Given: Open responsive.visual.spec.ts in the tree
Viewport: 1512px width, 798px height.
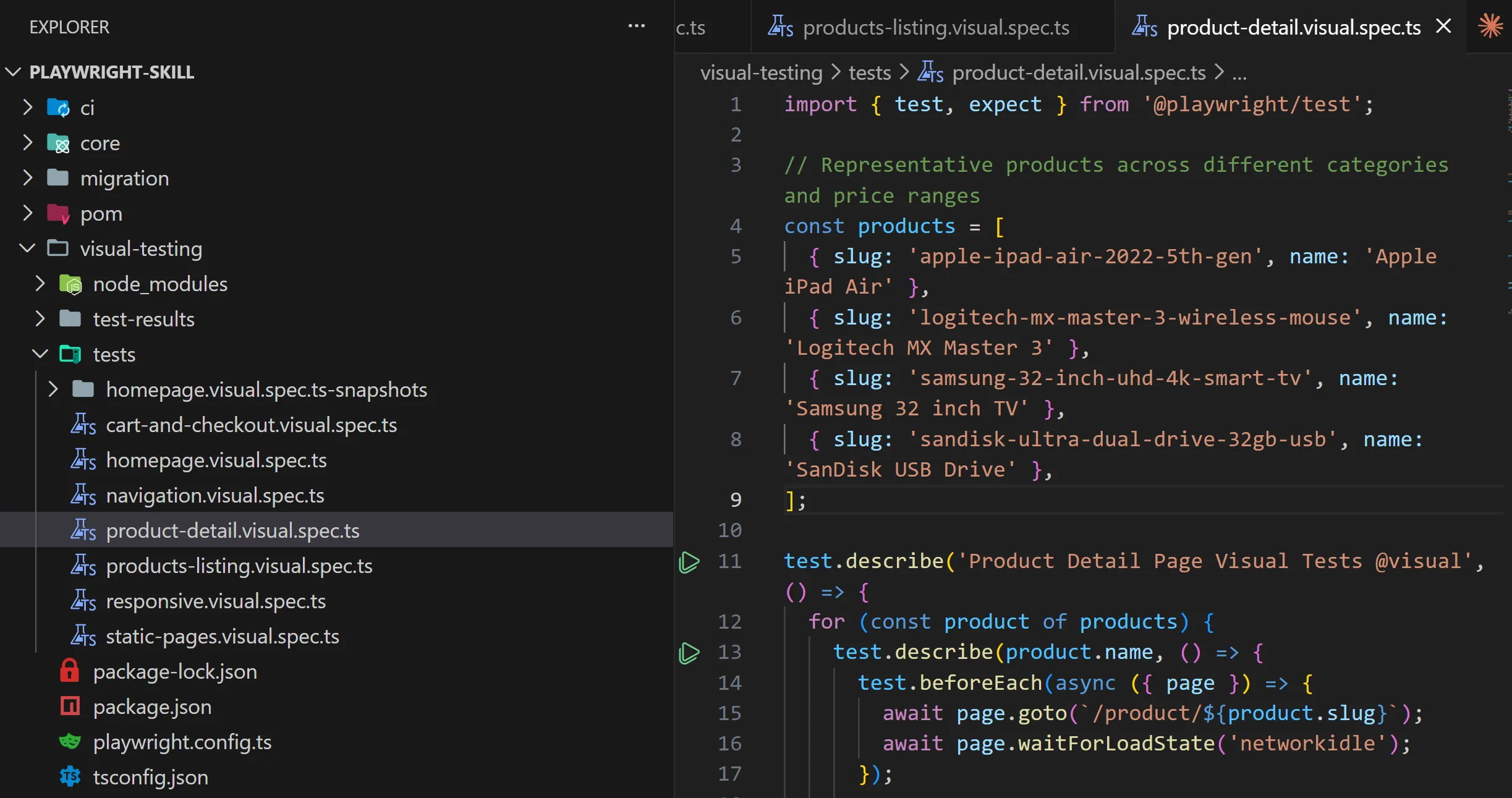Looking at the screenshot, I should tap(215, 601).
